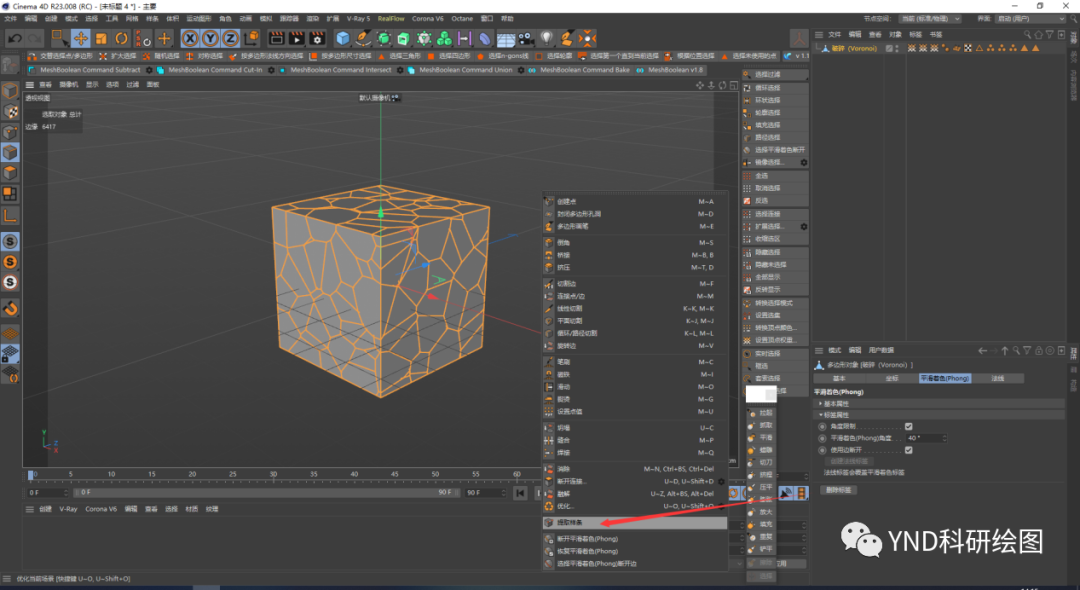Viewport: 1080px width, 590px height.
Task: Open the node space dropdown at top right
Action: (930, 19)
